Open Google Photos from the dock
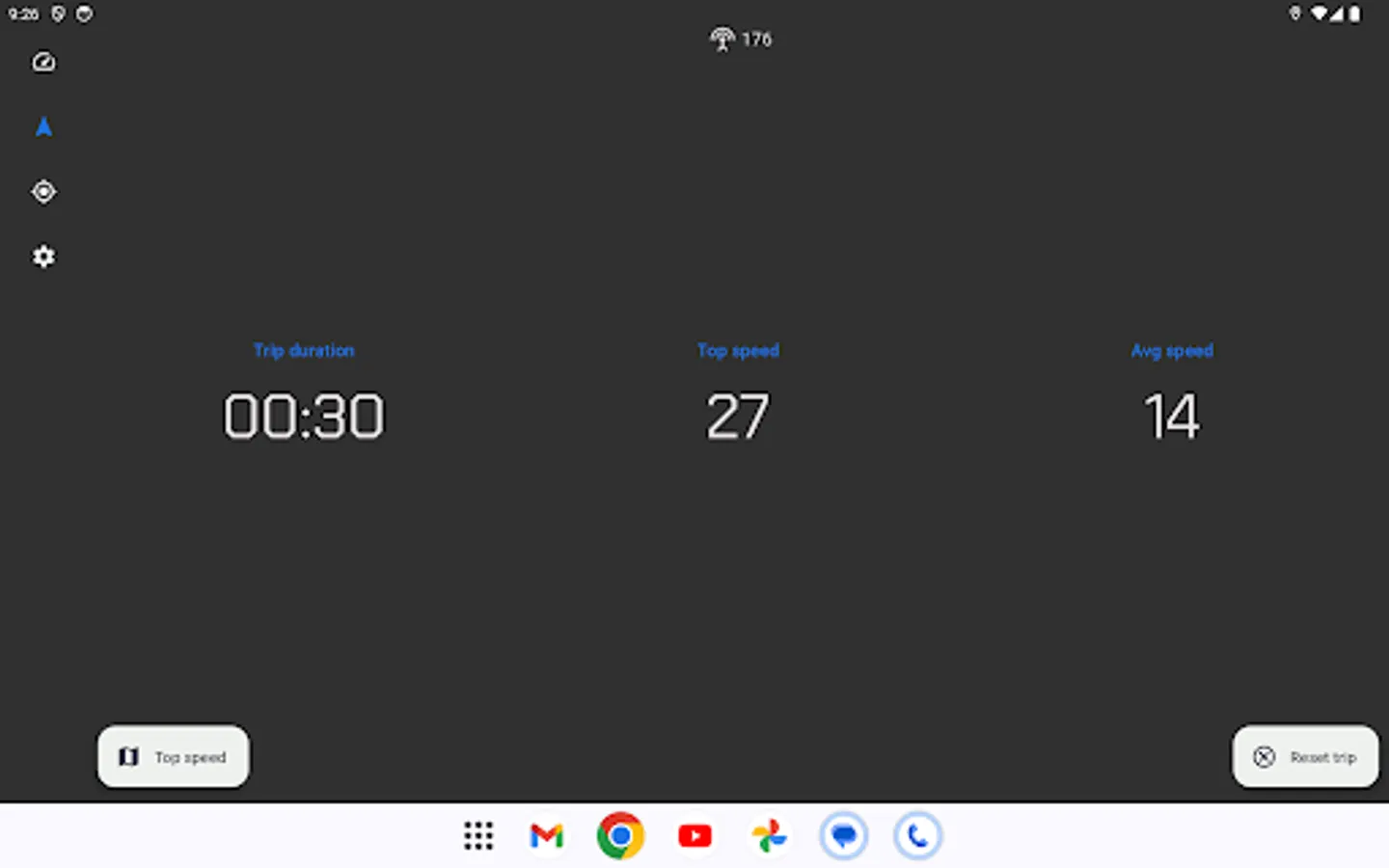1389x868 pixels. point(769,835)
